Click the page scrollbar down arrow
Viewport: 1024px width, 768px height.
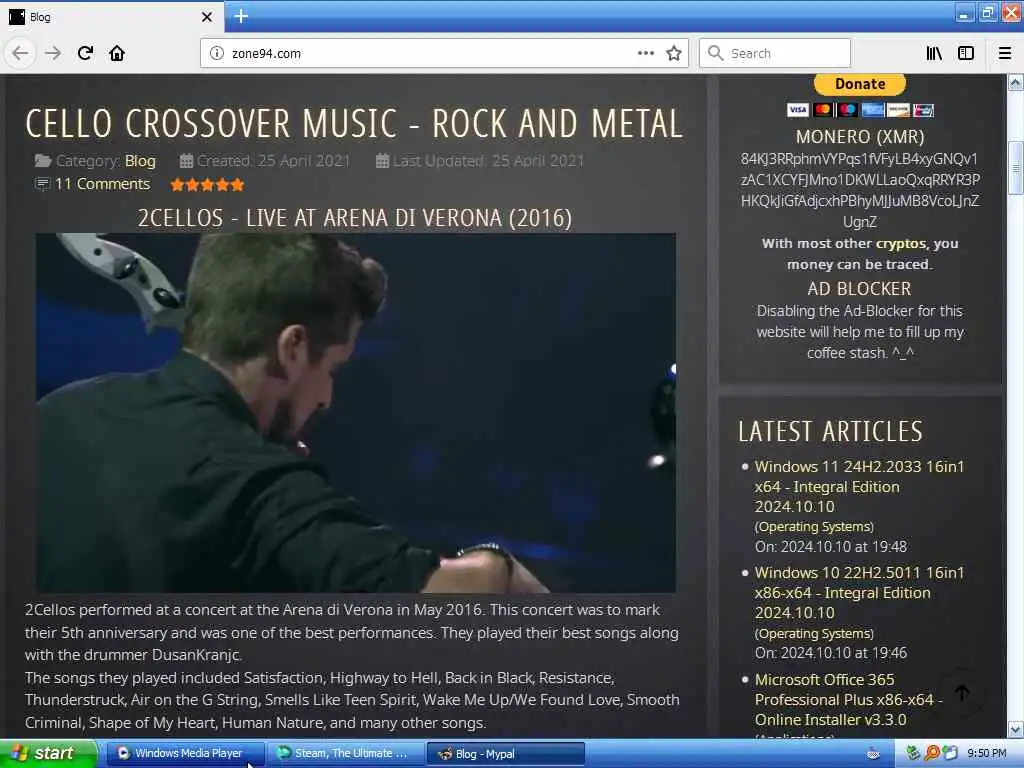coord(1015,729)
